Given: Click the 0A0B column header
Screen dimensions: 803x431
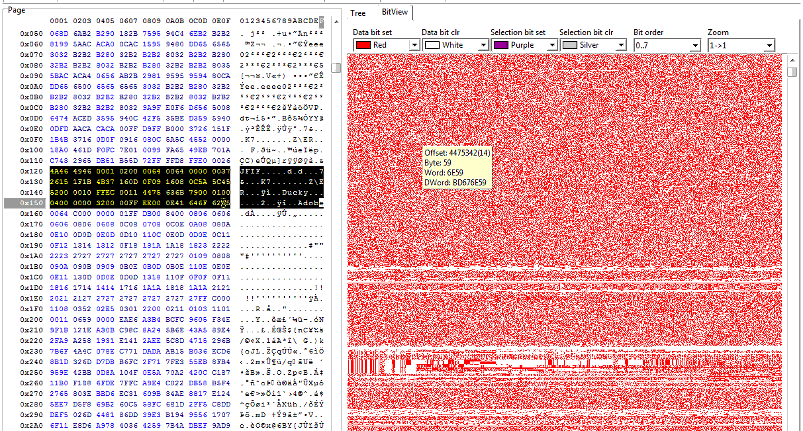Looking at the screenshot, I should (174, 21).
